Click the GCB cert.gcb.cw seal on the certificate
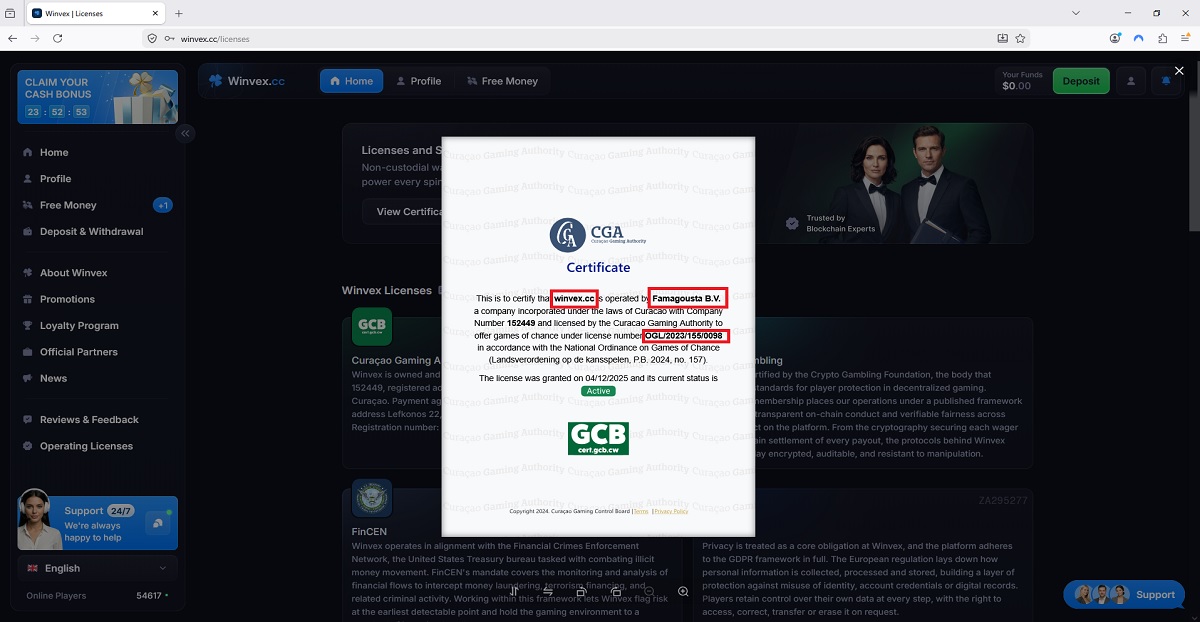Image resolution: width=1200 pixels, height=622 pixels. [x=598, y=438]
